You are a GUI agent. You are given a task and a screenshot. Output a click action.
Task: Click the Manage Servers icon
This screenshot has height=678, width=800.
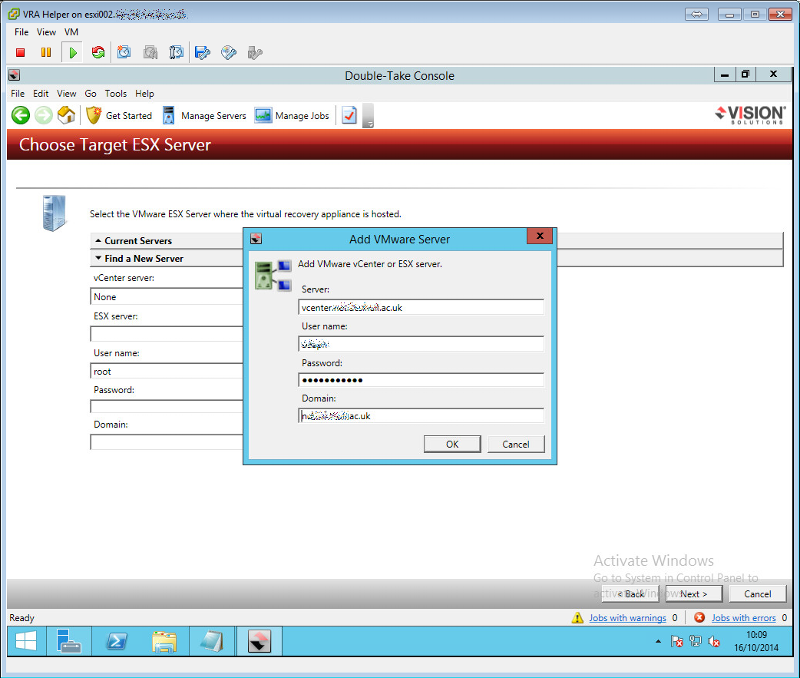(168, 115)
